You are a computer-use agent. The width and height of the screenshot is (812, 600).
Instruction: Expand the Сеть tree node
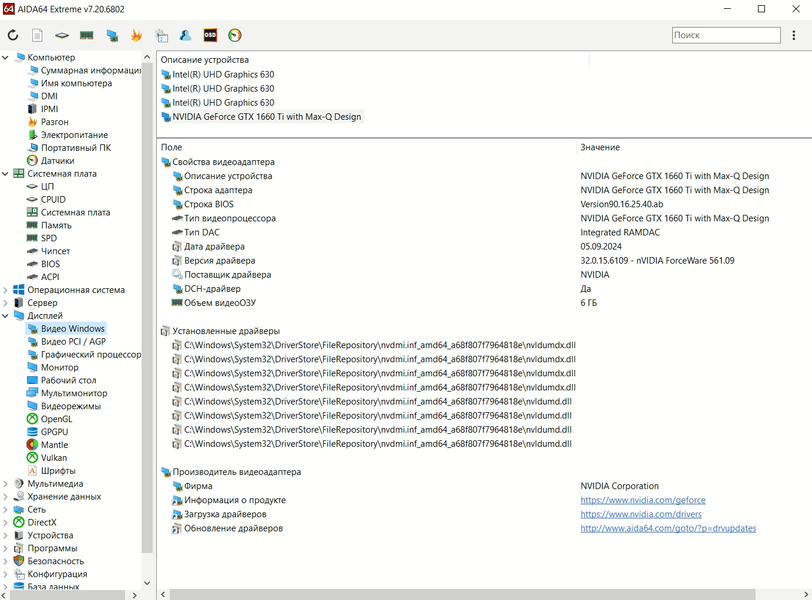(6, 509)
